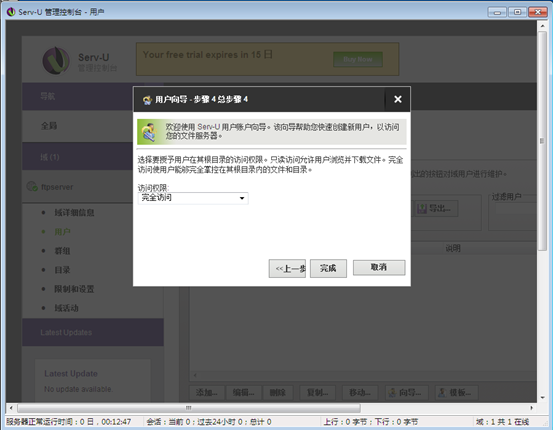Image resolution: width=553 pixels, height=430 pixels.
Task: Click the 说明 column header
Action: [453, 248]
